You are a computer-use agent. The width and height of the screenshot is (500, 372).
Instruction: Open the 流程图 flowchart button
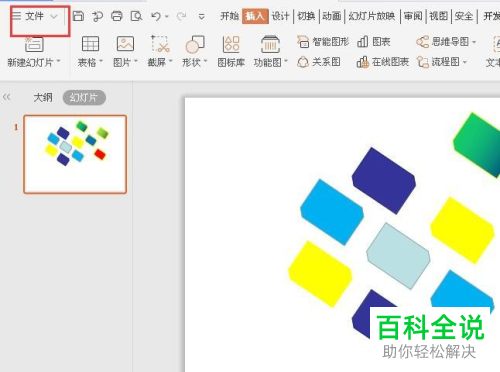[x=439, y=62]
